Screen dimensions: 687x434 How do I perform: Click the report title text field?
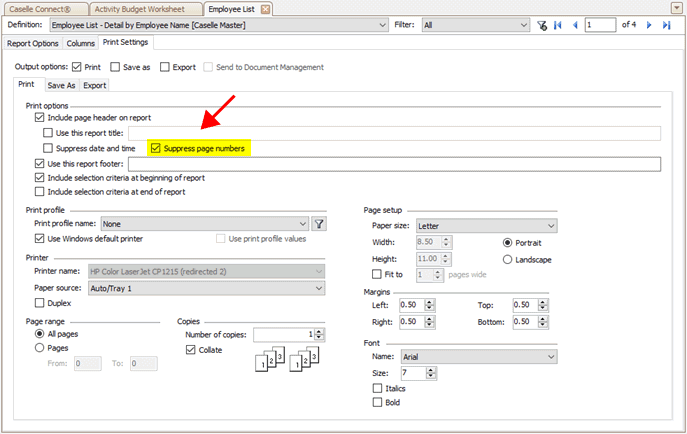[x=394, y=133]
